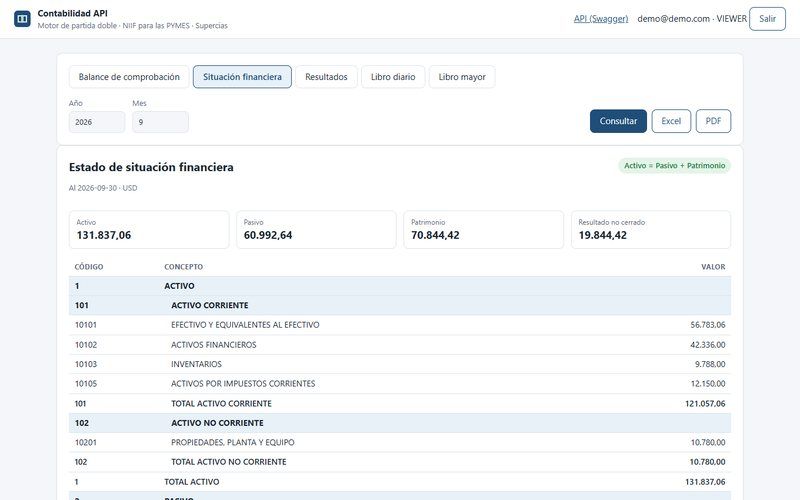Screen dimensions: 800x500
Task: Click the Activo = Pasivo + Patrimonio badge
Action: tap(674, 166)
